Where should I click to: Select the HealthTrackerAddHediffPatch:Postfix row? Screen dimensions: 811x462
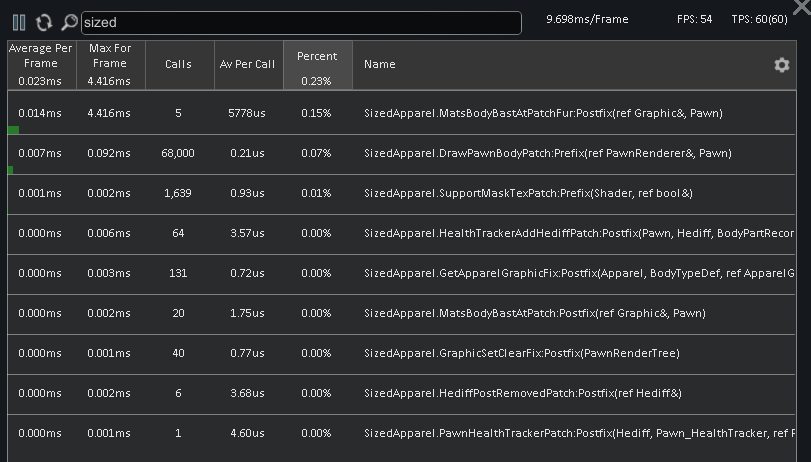click(401, 233)
